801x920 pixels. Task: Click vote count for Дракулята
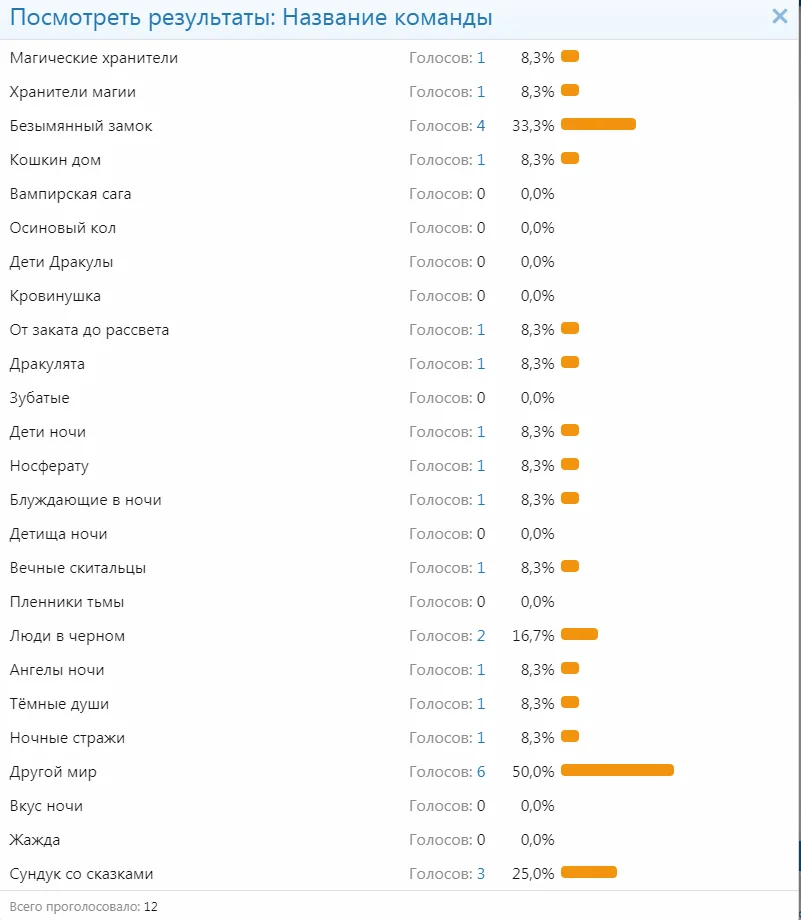481,364
